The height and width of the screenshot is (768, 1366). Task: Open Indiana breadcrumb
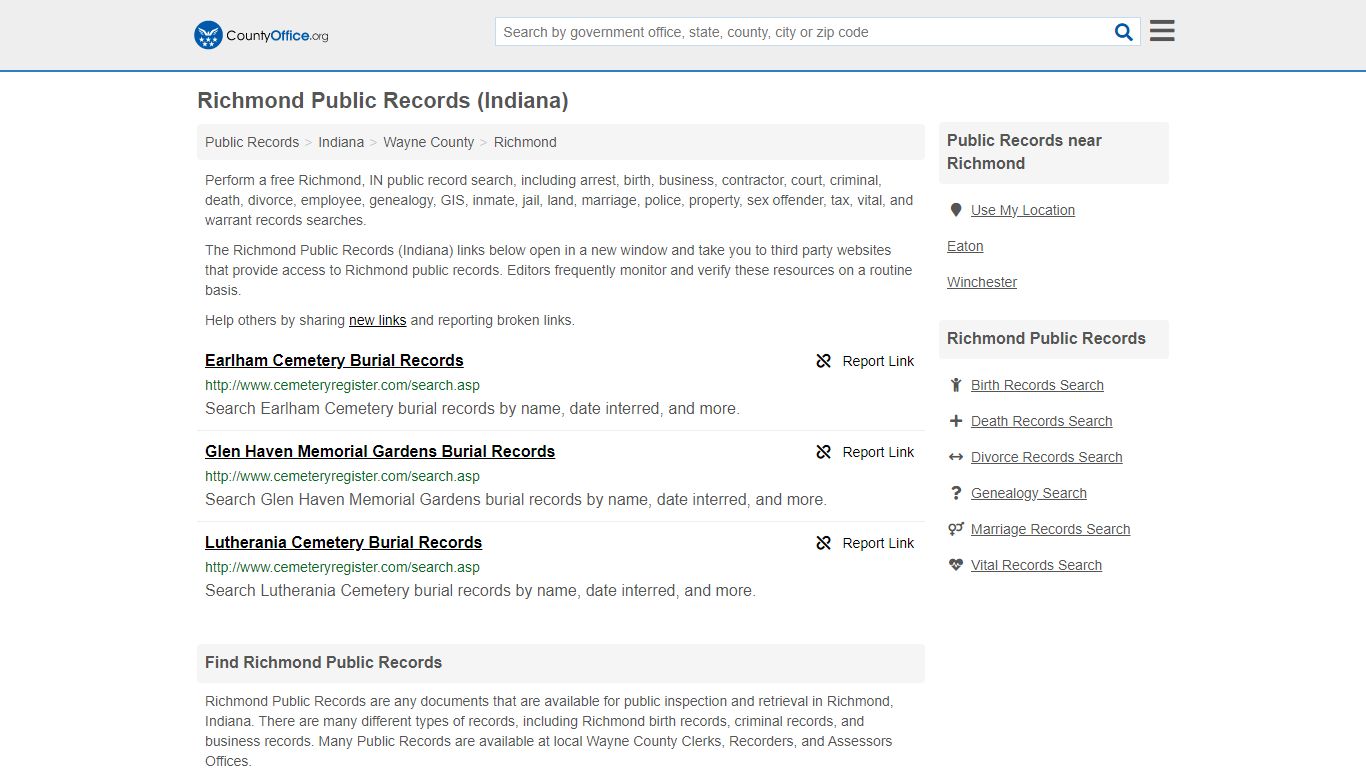[341, 142]
